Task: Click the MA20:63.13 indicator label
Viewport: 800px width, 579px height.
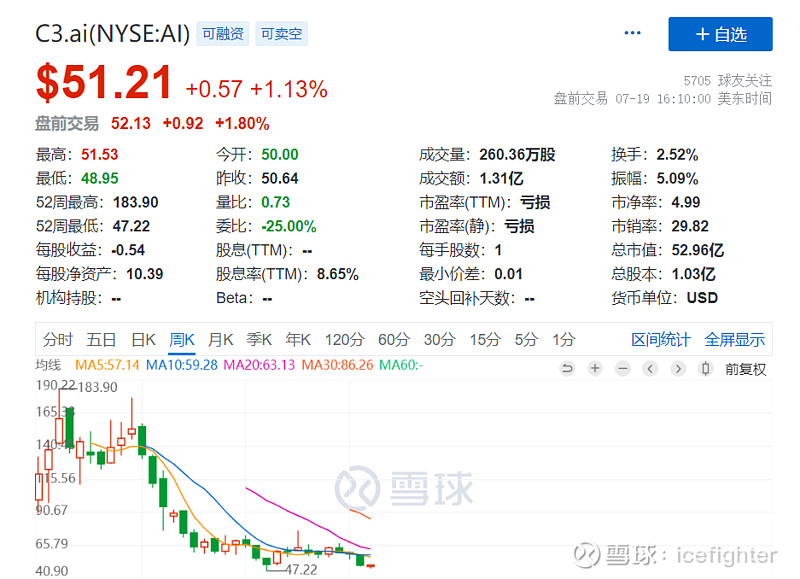Action: pos(259,365)
